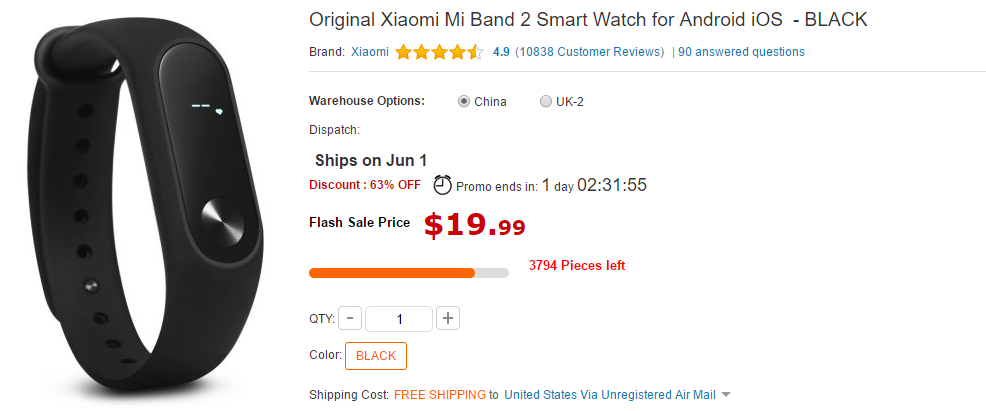Image resolution: width=986 pixels, height=411 pixels.
Task: Open the 90 answered questions link
Action: [x=741, y=52]
